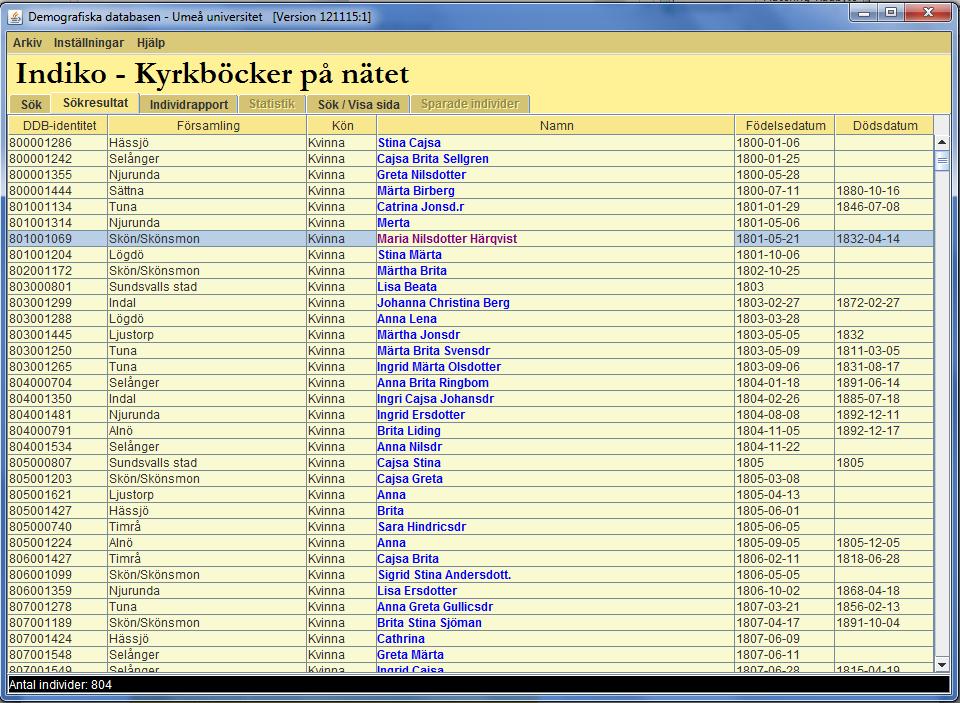Open the Merta entry from Njurunda
The width and height of the screenshot is (960, 703).
[394, 222]
